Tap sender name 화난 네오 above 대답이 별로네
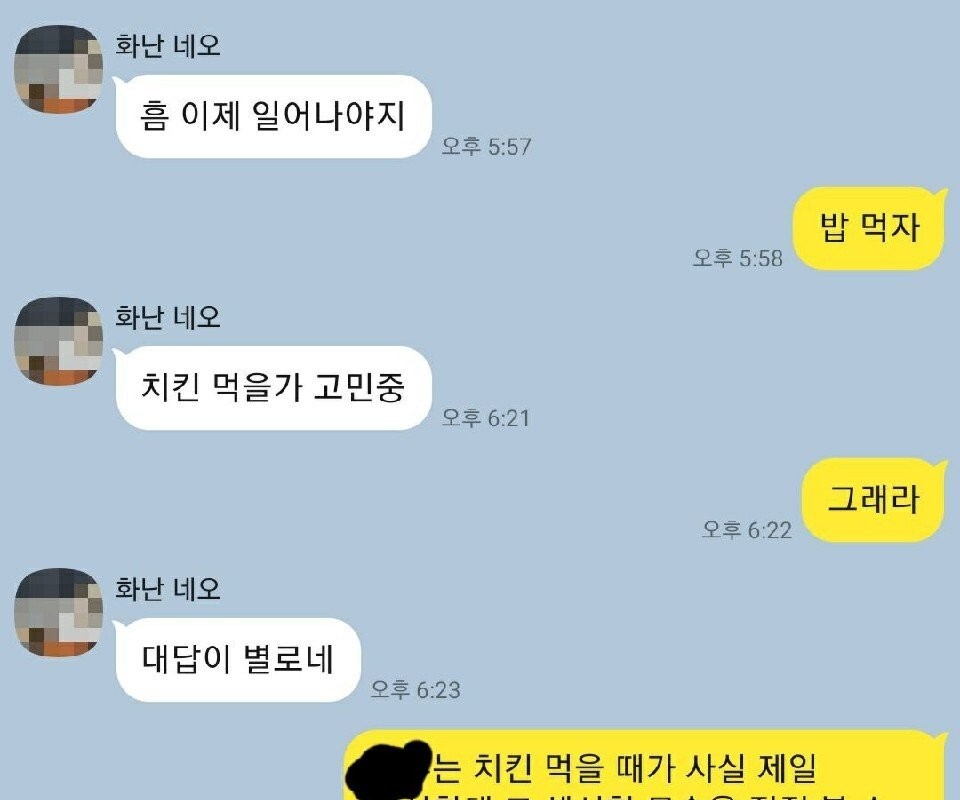 pos(168,588)
